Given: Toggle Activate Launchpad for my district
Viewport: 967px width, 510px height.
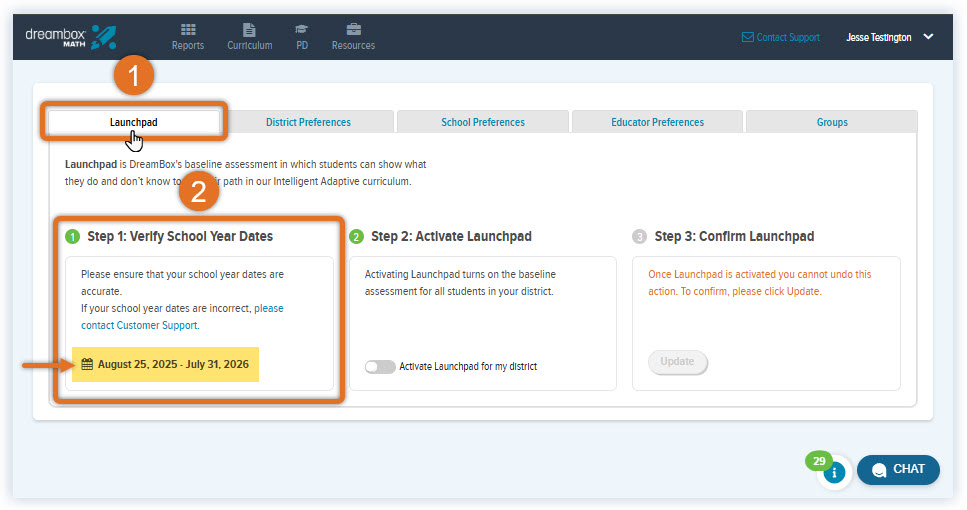Looking at the screenshot, I should coord(380,367).
